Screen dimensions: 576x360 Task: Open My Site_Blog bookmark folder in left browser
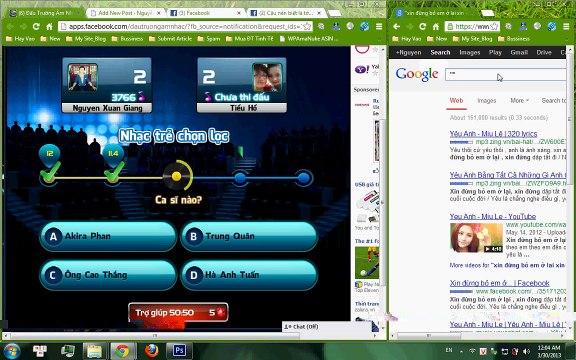(x=86, y=39)
